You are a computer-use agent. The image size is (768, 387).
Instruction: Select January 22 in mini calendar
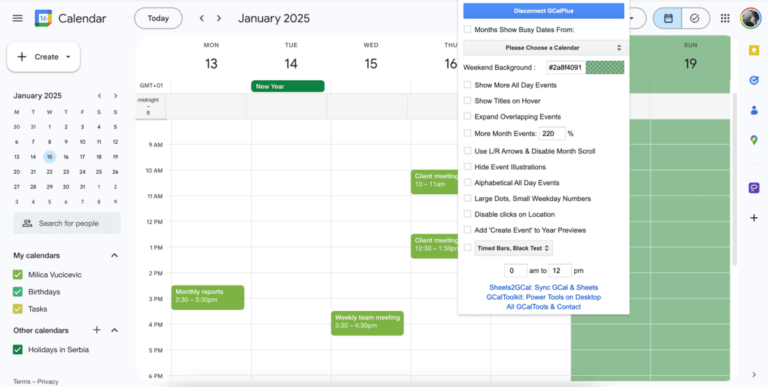49,172
